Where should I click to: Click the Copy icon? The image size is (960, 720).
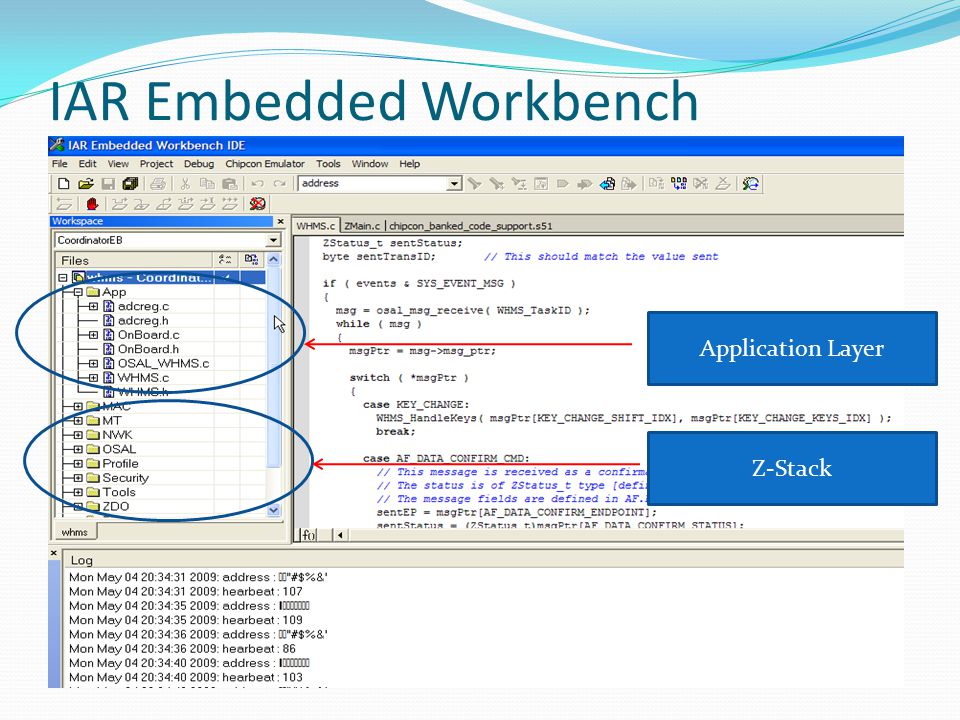pos(208,184)
